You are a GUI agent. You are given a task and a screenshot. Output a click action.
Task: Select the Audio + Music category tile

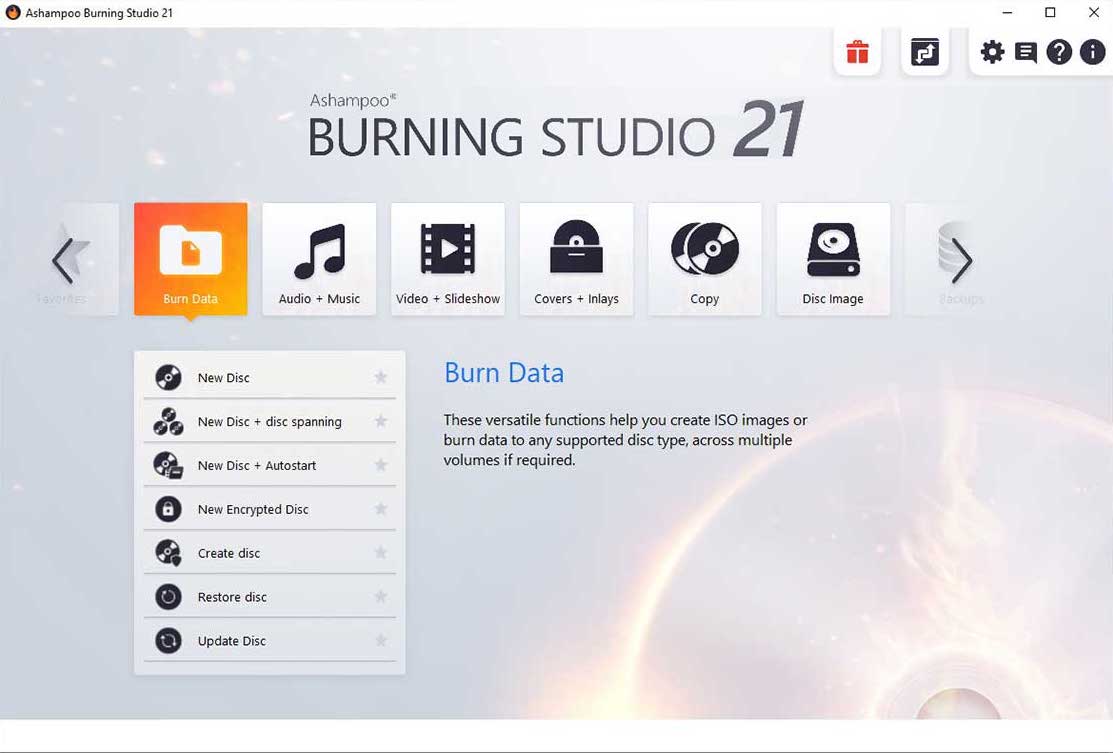pos(319,259)
